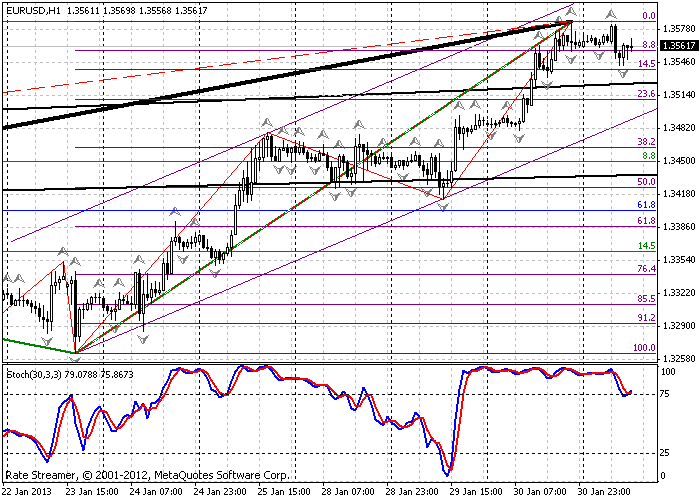Image resolution: width=700 pixels, height=500 pixels.
Task: Click the 1.32900 price axis label
Action: 679,326
